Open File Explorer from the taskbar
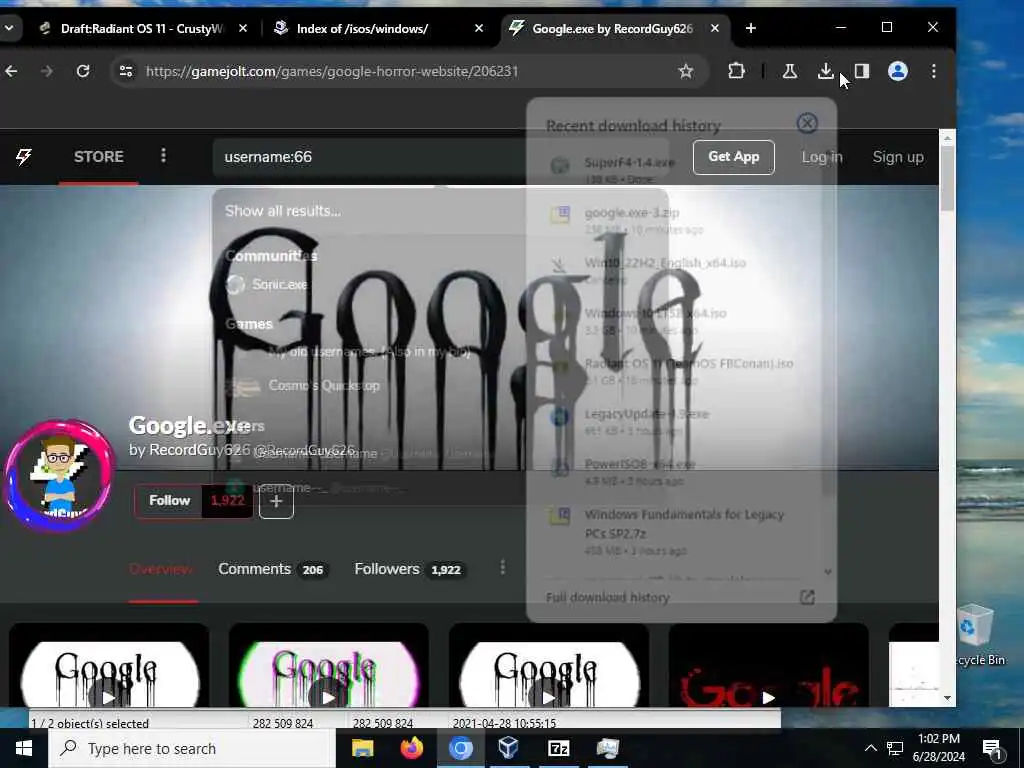The width and height of the screenshot is (1024, 768). click(x=362, y=748)
